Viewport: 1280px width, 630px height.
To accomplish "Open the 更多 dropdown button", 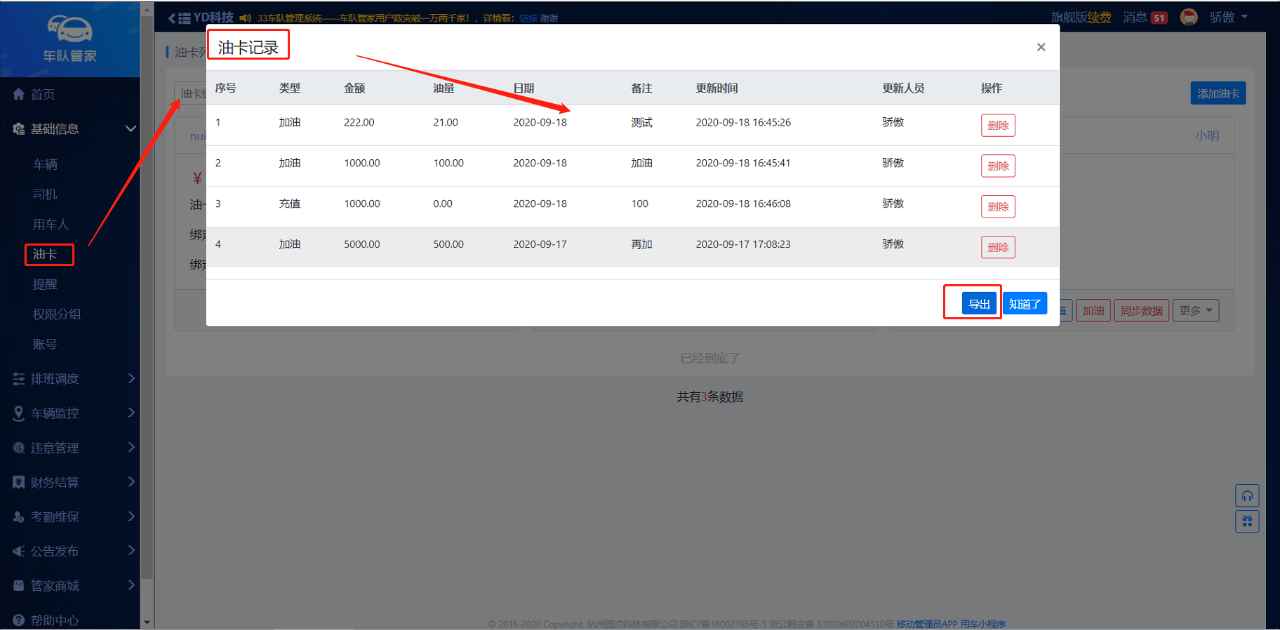I will tap(1197, 311).
